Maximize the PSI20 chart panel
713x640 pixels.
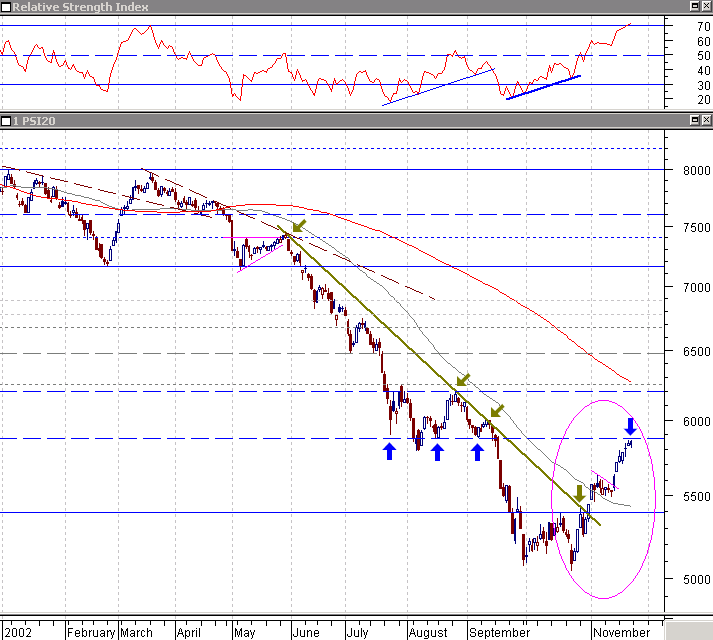[x=695, y=120]
